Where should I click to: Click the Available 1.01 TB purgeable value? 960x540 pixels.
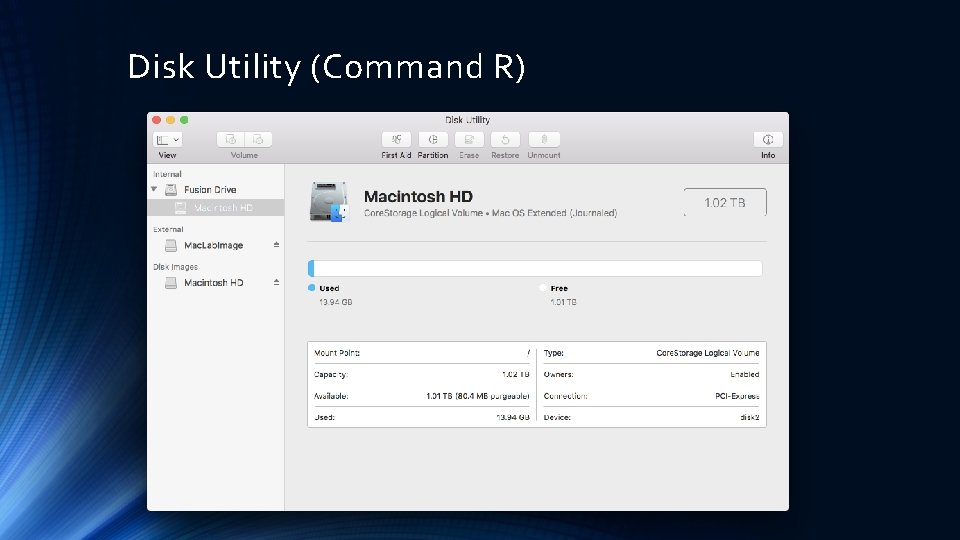pos(478,396)
